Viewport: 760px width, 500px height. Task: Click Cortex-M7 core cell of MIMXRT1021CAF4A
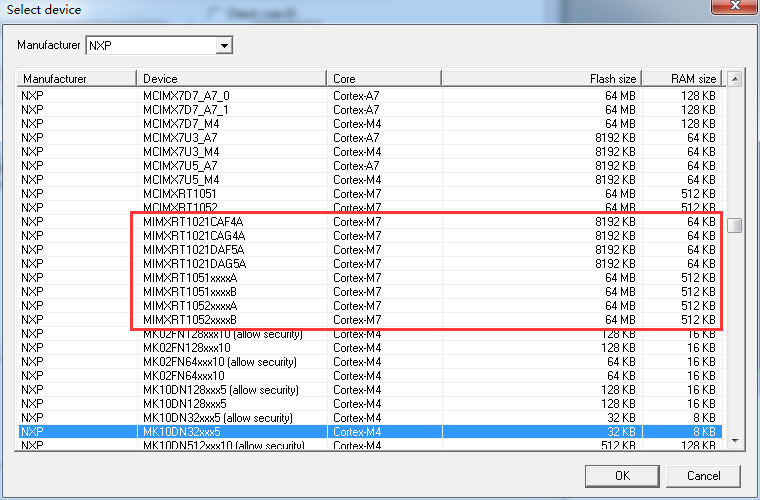[357, 222]
